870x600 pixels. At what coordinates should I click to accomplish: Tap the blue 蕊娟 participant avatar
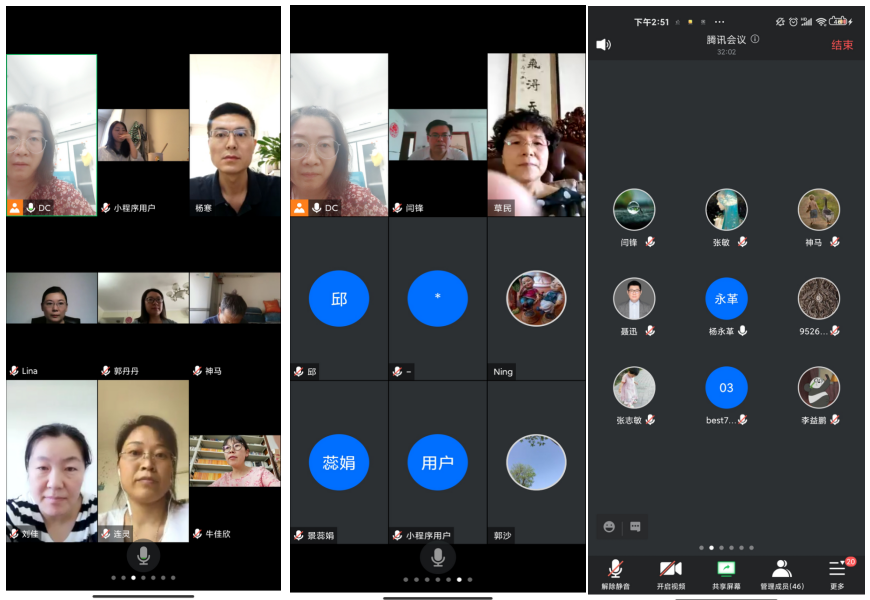[x=339, y=462]
